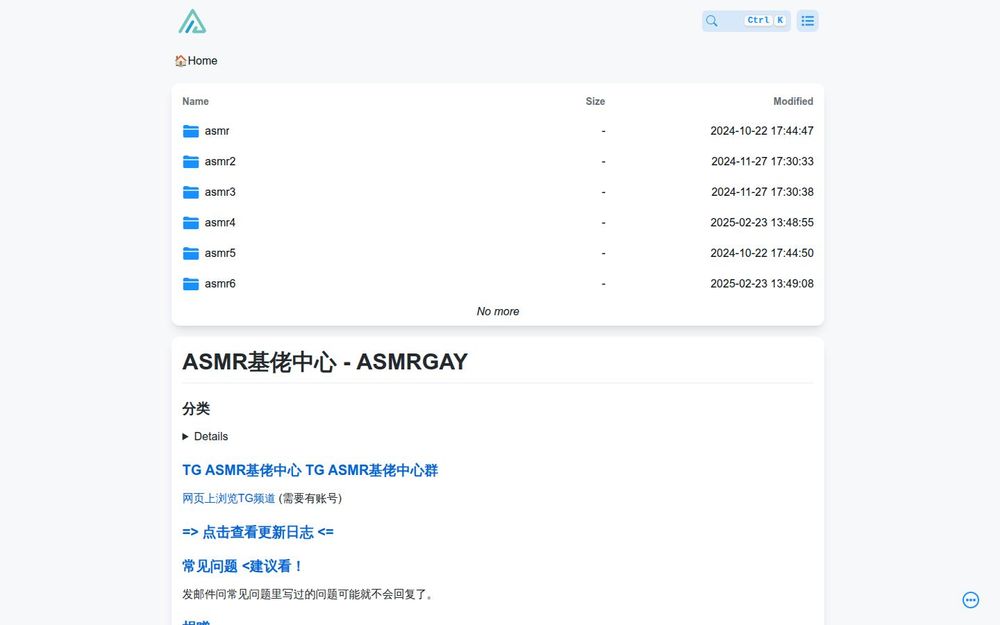Click the folder icon for asmr3
Viewport: 1000px width, 625px height.
pos(191,192)
